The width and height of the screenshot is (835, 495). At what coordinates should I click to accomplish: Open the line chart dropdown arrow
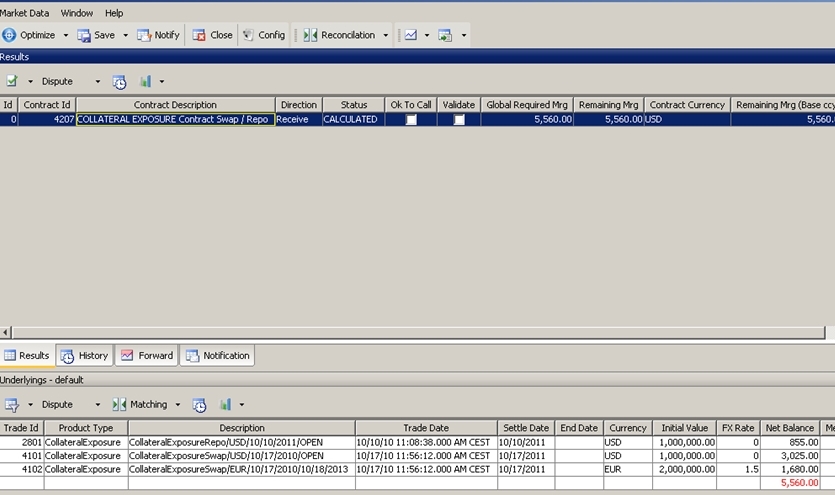coord(427,35)
